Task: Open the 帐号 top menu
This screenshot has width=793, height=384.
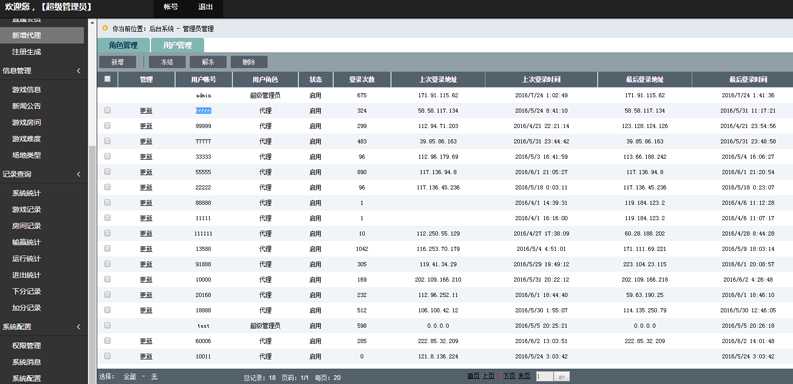Action: [171, 7]
